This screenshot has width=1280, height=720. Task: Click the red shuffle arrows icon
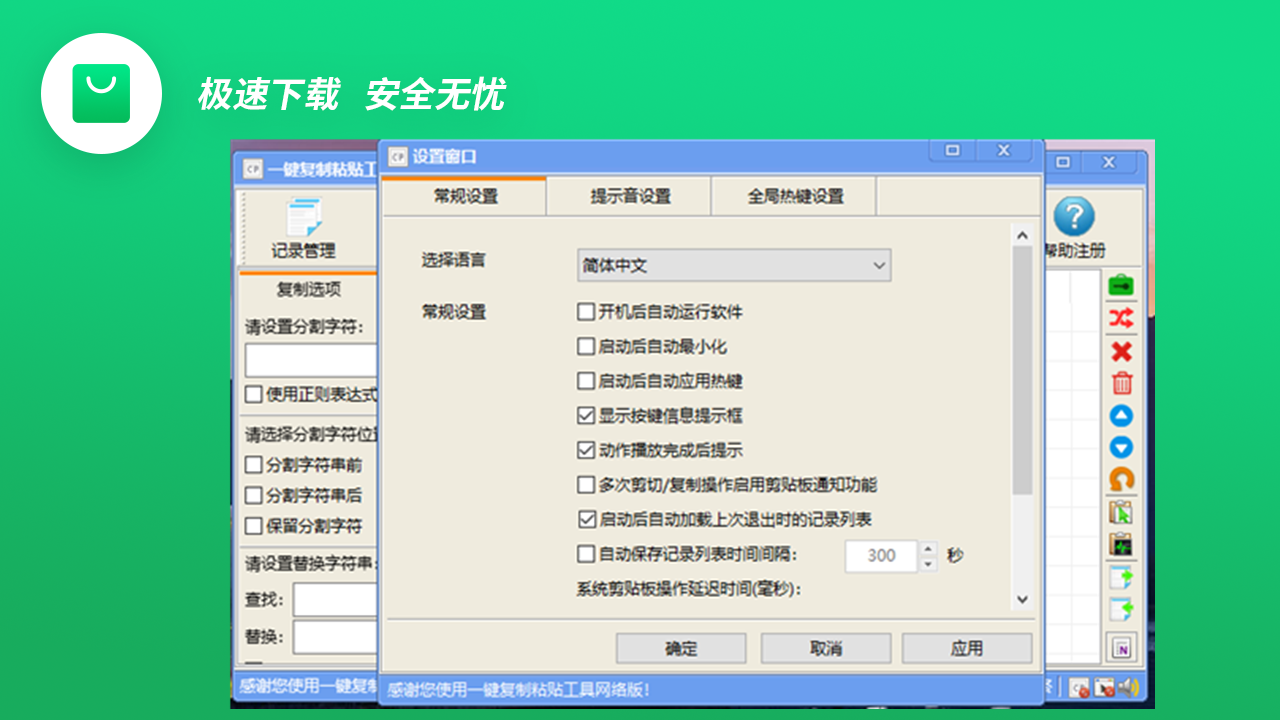point(1121,318)
